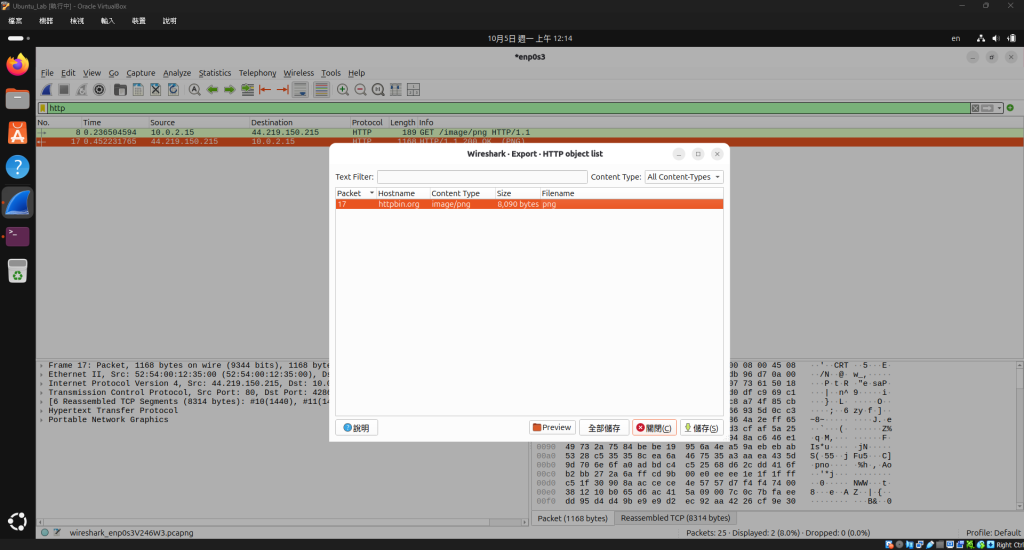Click the display filter bookmark icon

click(43, 108)
